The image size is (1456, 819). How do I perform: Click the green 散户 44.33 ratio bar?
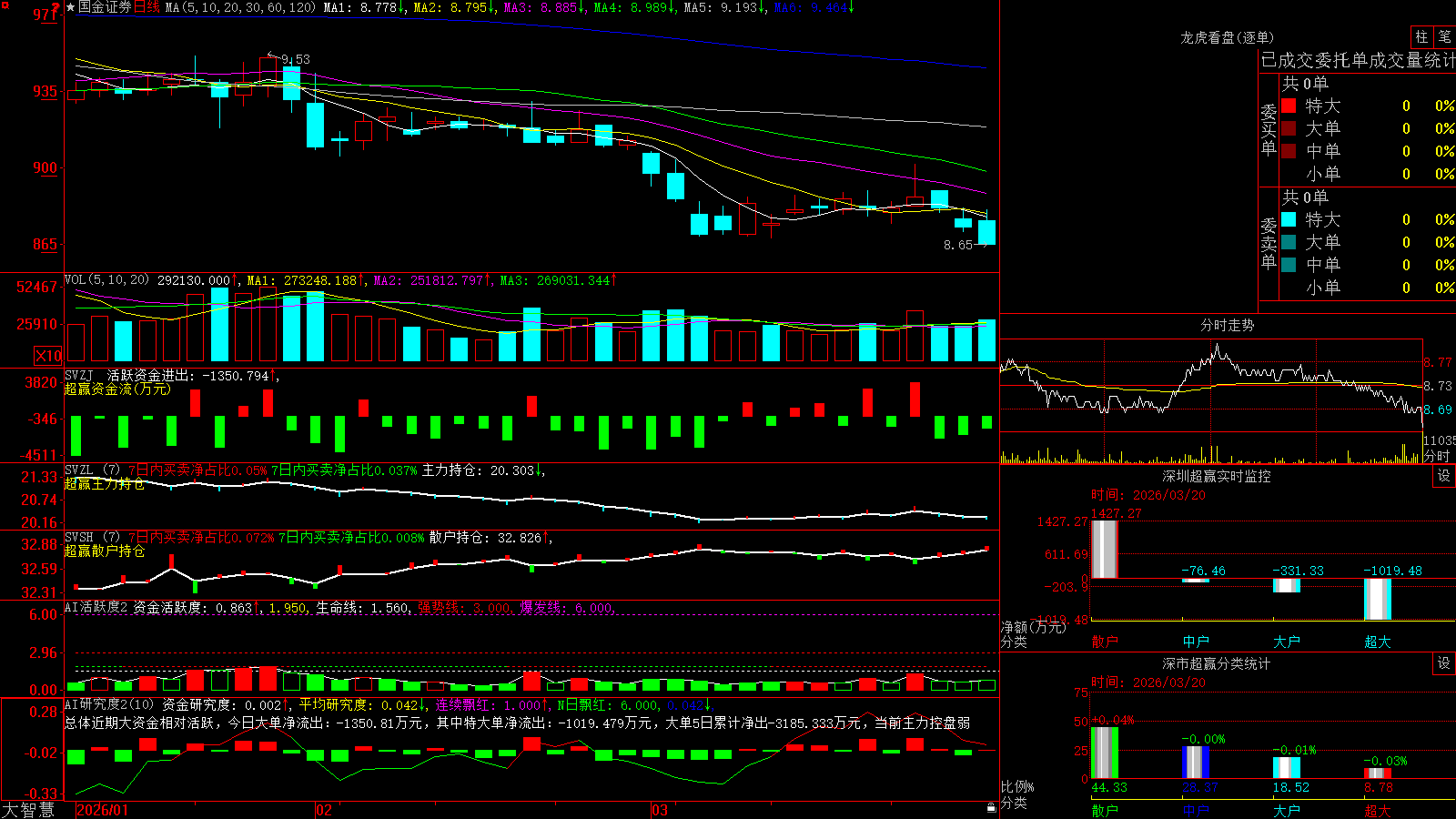tap(1105, 752)
